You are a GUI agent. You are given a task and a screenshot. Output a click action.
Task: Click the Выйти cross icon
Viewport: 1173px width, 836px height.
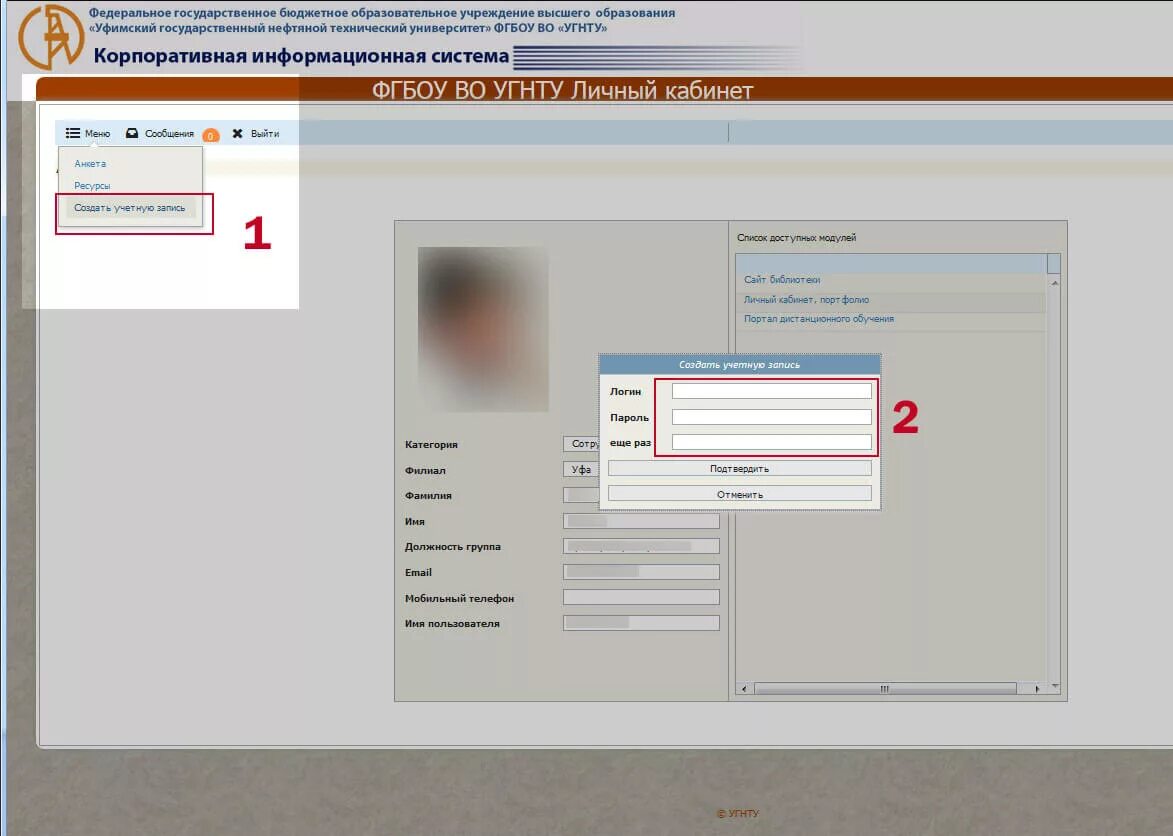point(237,133)
